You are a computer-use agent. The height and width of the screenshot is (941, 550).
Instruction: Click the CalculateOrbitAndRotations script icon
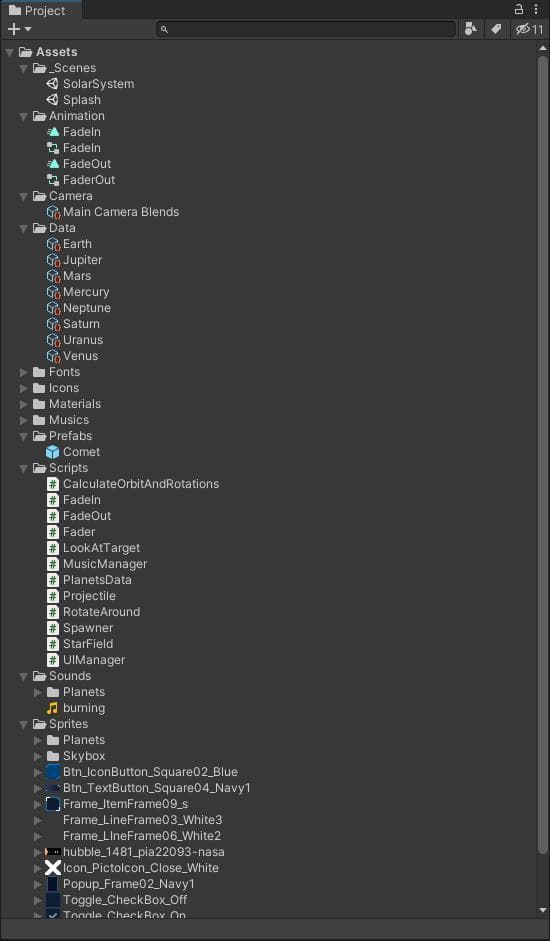[x=53, y=484]
